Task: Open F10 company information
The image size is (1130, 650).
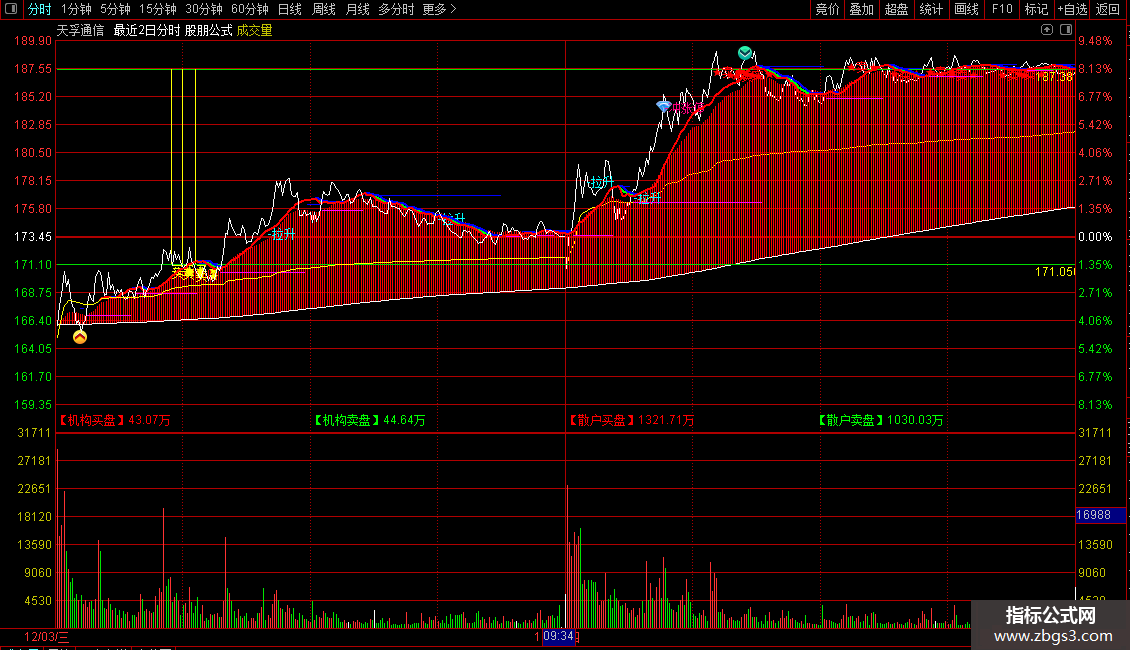Action: click(x=1002, y=9)
